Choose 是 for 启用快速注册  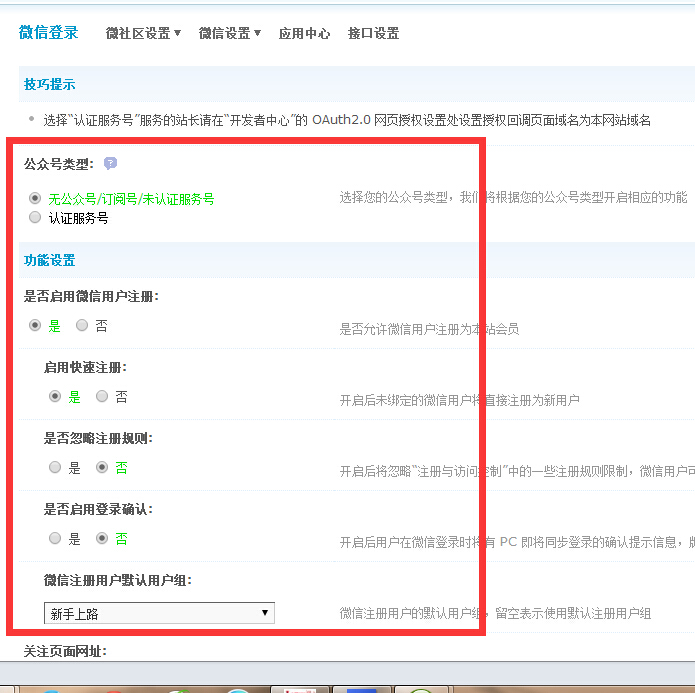coord(55,396)
